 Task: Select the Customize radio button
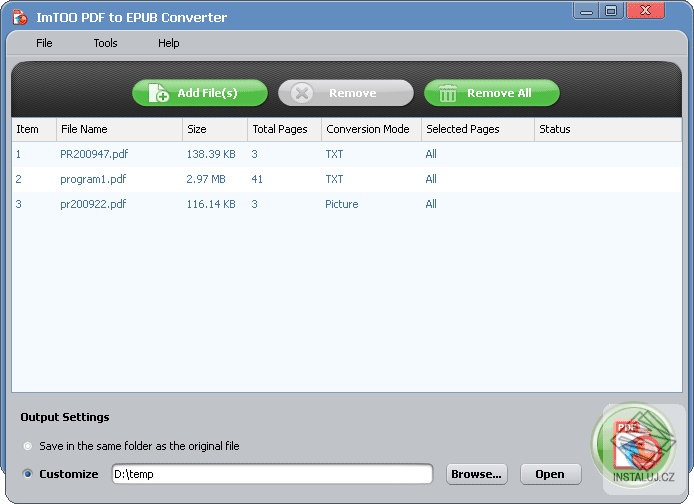coord(28,474)
